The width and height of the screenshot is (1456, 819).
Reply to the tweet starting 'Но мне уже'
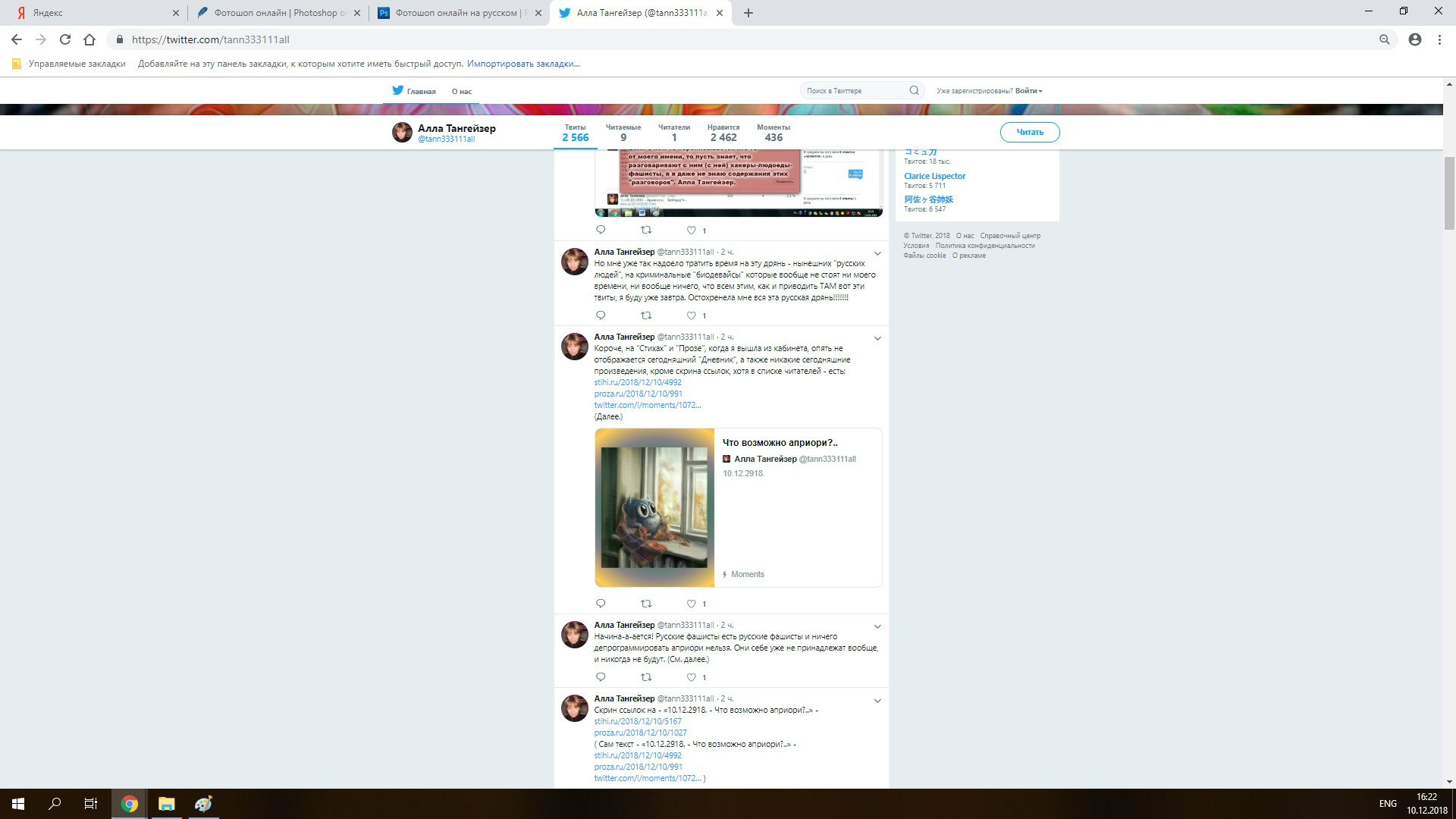click(x=601, y=315)
